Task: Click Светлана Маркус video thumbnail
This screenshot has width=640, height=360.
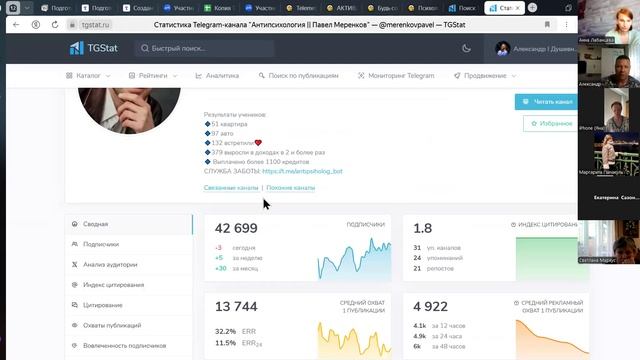Action: [609, 242]
